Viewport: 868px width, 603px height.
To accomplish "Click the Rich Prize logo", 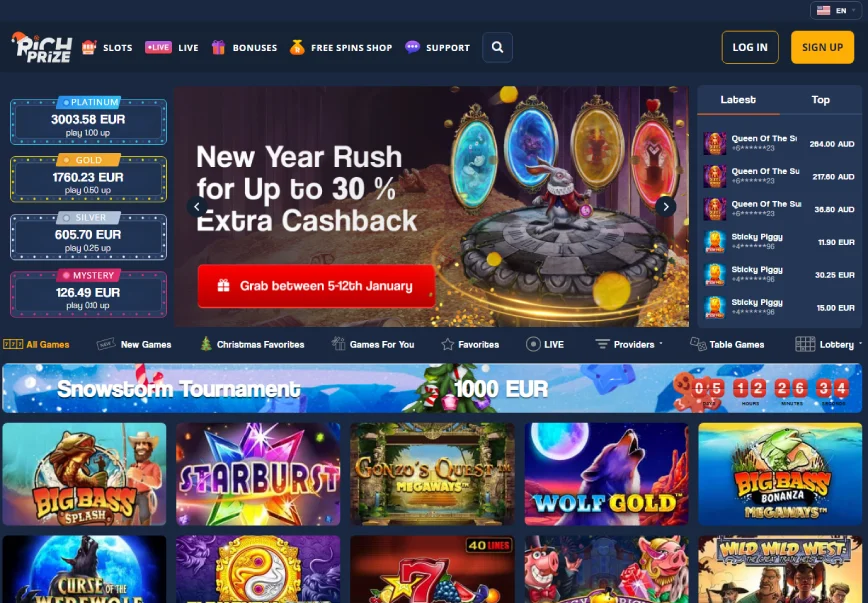I will pos(42,48).
